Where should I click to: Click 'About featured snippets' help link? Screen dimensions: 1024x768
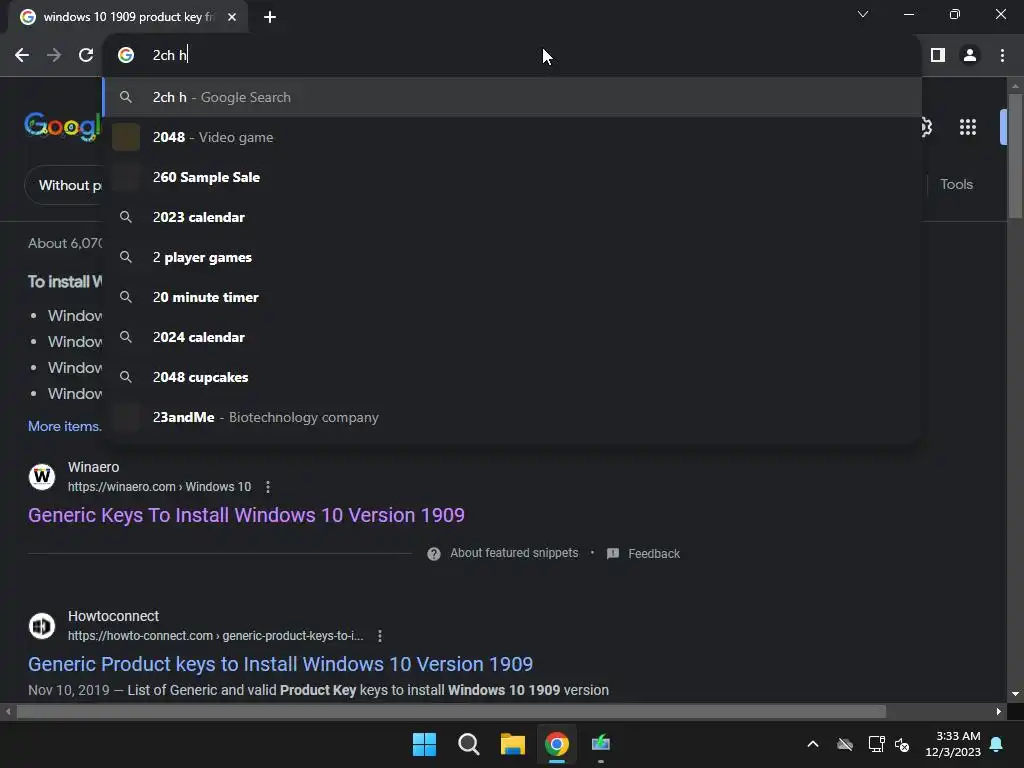tap(514, 553)
